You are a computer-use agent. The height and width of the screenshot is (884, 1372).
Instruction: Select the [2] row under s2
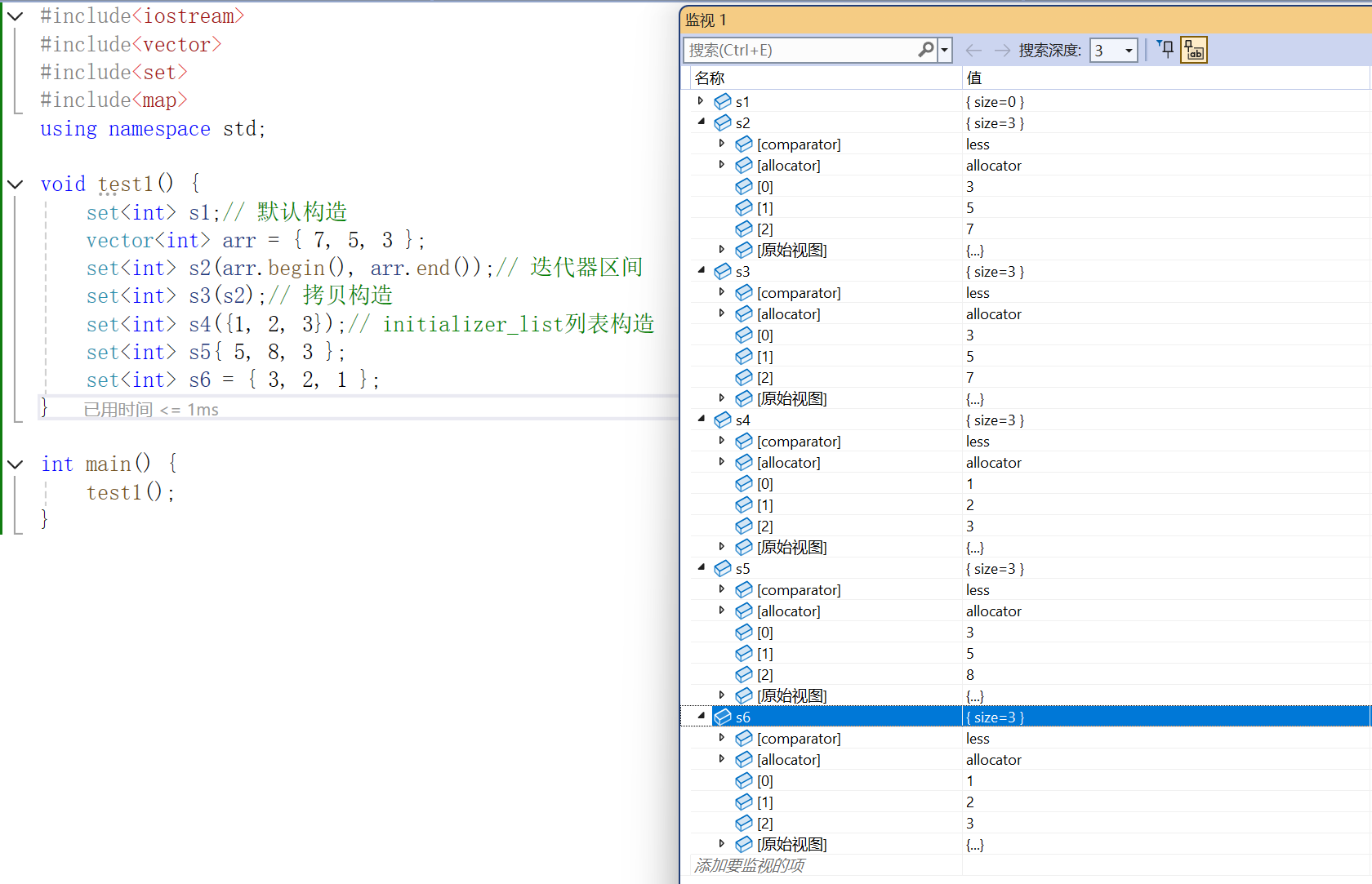tap(1031, 229)
